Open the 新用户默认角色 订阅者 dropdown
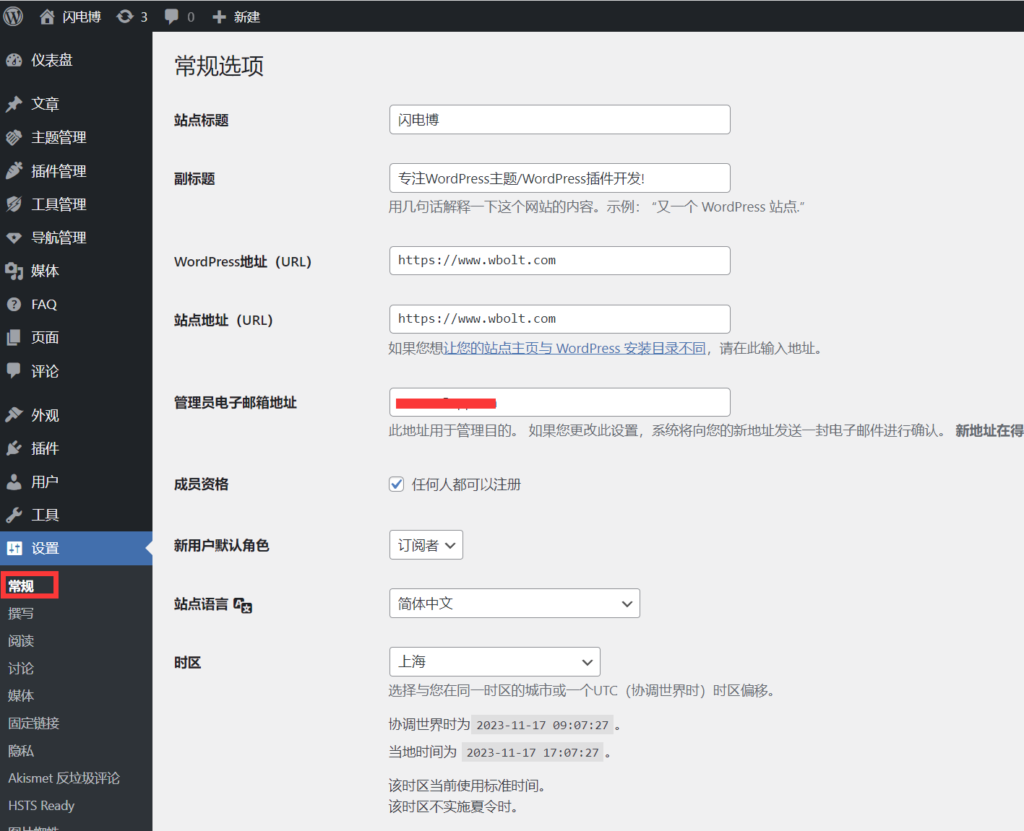Viewport: 1024px width, 831px height. coord(426,545)
